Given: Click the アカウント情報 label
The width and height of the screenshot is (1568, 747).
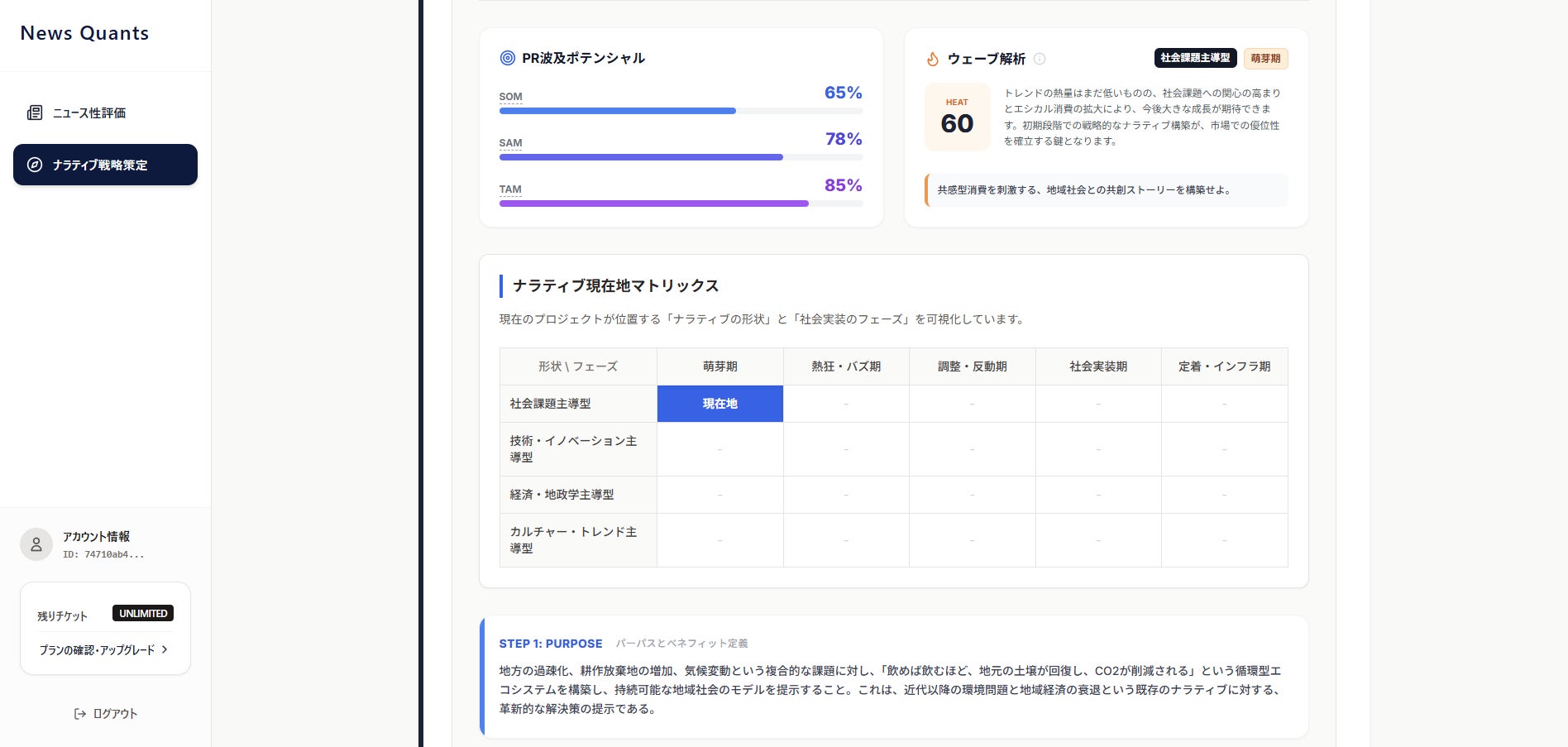Looking at the screenshot, I should 96,536.
